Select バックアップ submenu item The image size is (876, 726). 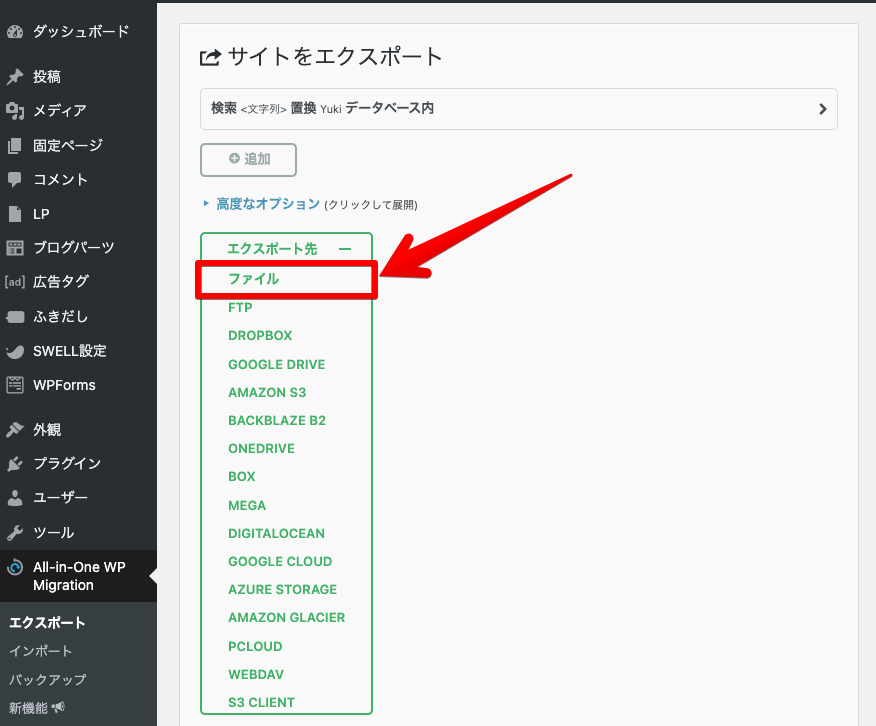pyautogui.click(x=47, y=680)
